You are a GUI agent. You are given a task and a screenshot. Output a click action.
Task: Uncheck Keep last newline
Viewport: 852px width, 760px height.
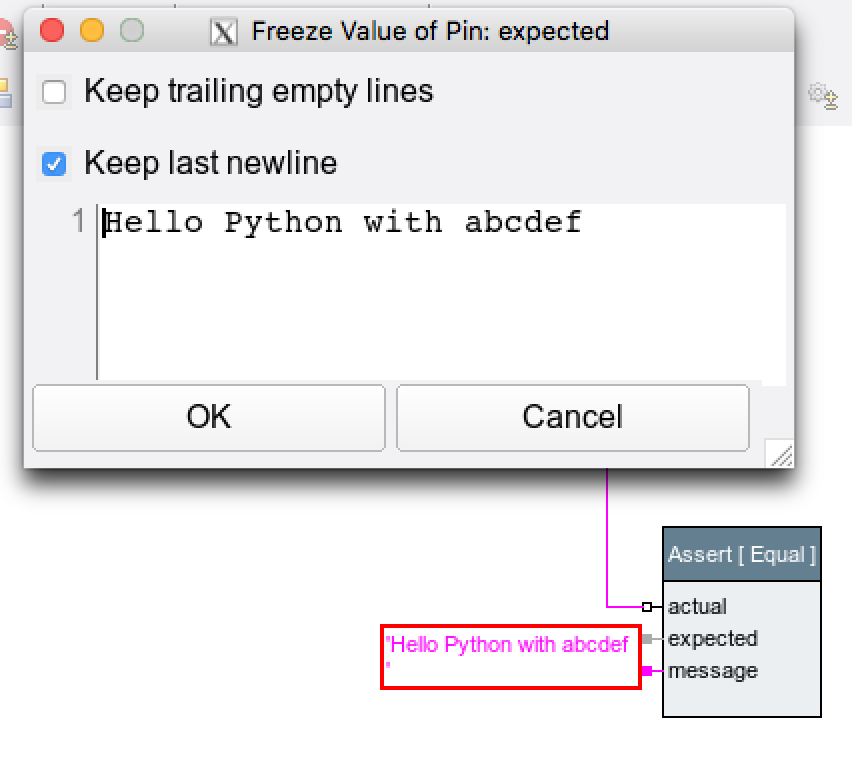54,164
